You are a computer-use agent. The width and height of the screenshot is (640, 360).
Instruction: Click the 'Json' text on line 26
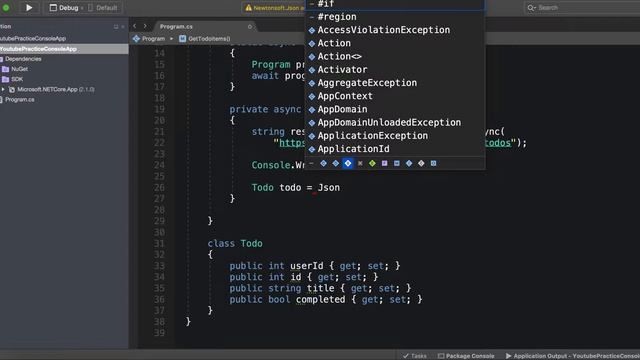[329, 187]
